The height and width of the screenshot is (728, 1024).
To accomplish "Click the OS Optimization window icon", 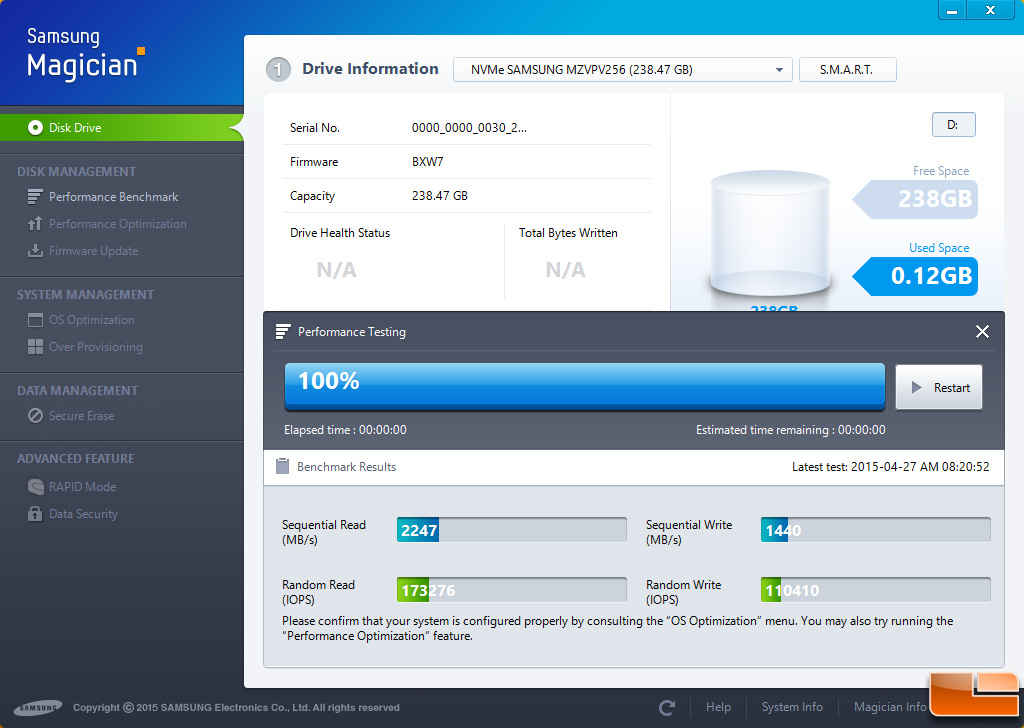I will pos(35,320).
